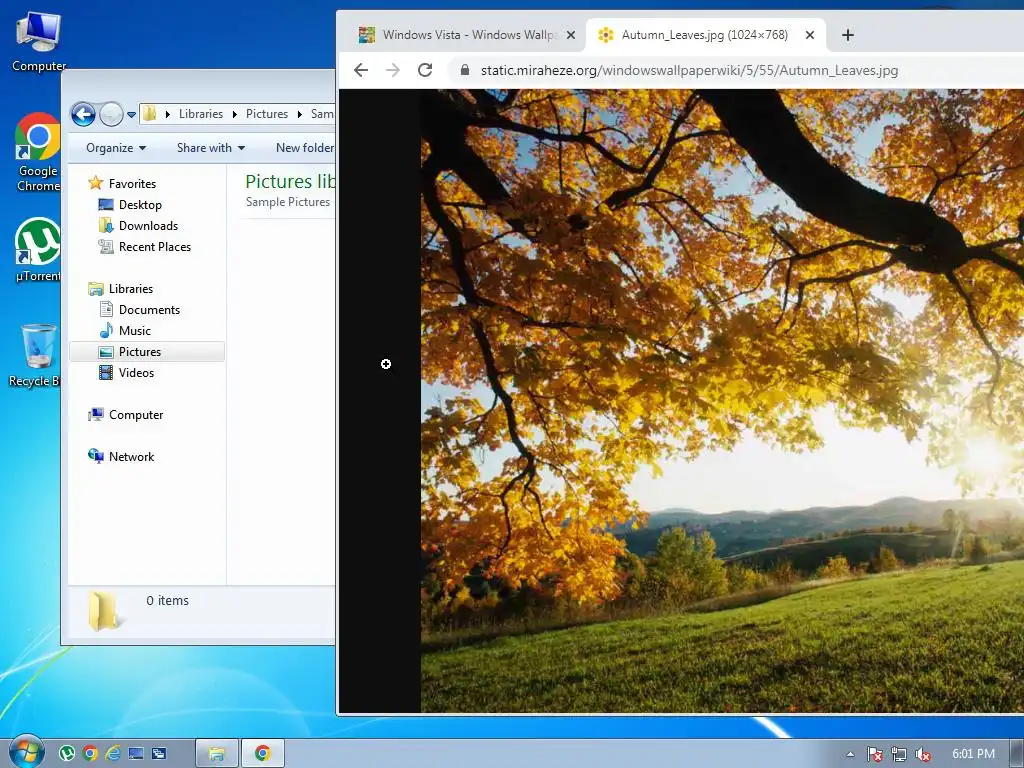Expand arrow before Libraries in breadcrumb
Screen dimensions: 1024x768
click(x=168, y=114)
